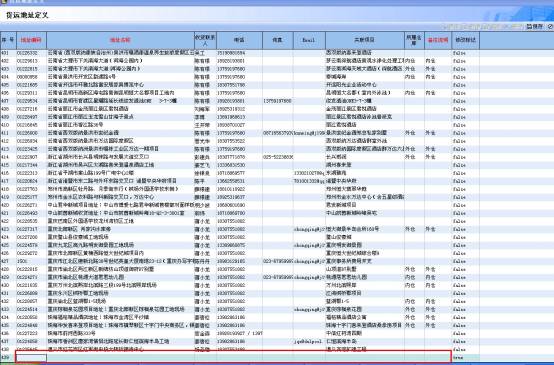Click the empty address code cell in row 439
554x365 pixels.
click(31, 358)
